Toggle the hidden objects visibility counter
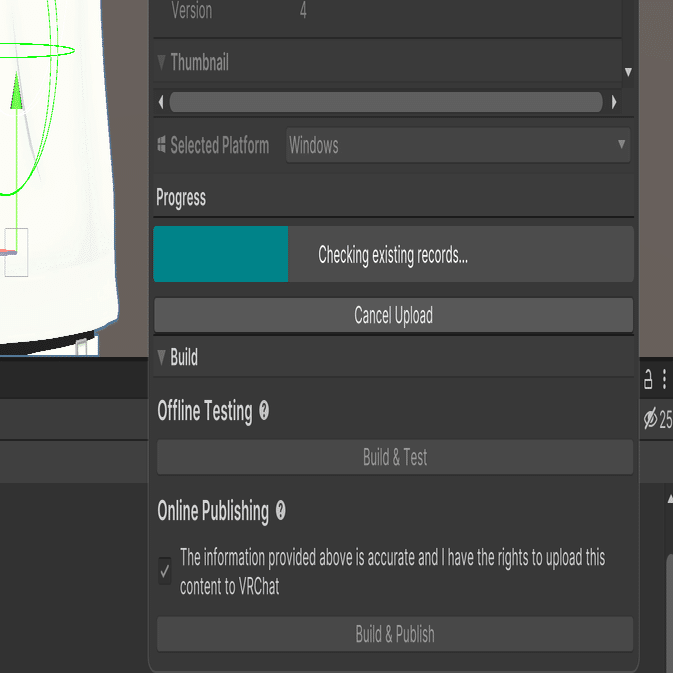Viewport: 673px width, 673px height. [x=658, y=419]
